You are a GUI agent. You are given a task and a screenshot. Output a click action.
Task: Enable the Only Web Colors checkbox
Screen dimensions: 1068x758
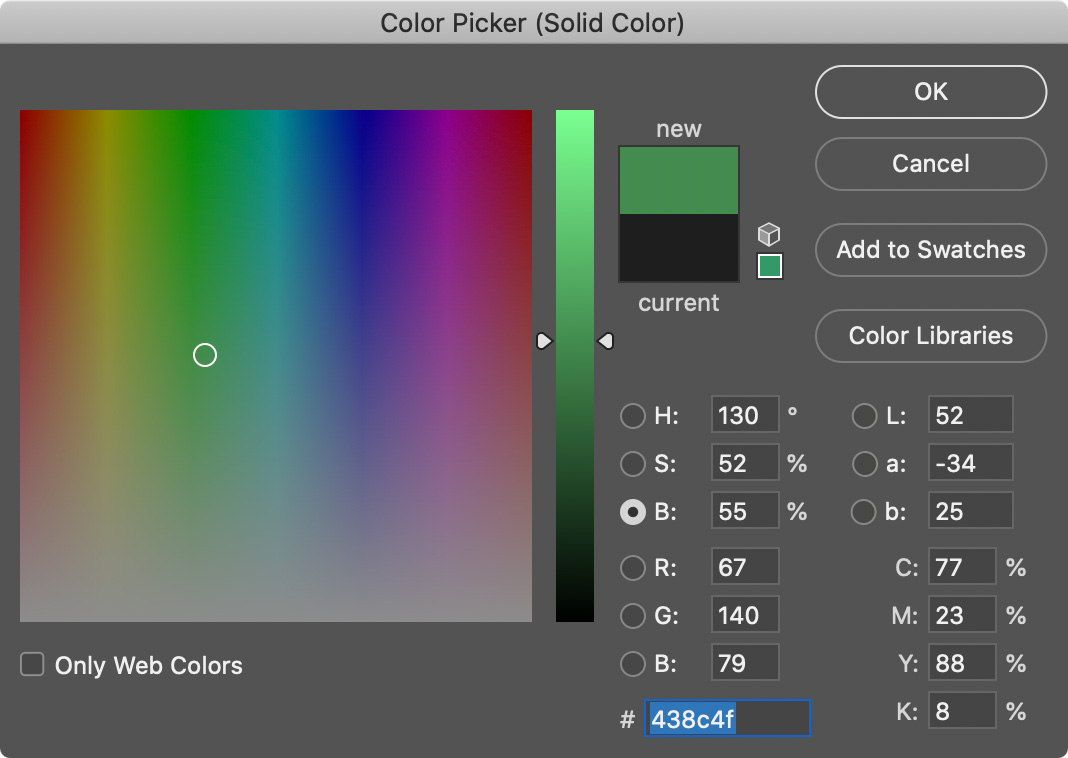[x=33, y=665]
